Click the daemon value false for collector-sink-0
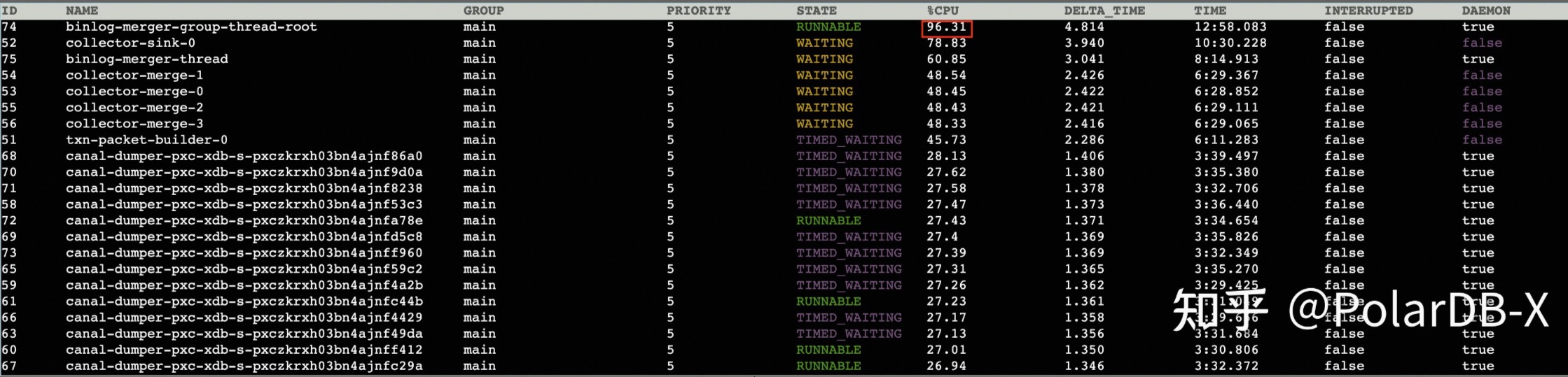This screenshot has width=1568, height=377. (1482, 43)
